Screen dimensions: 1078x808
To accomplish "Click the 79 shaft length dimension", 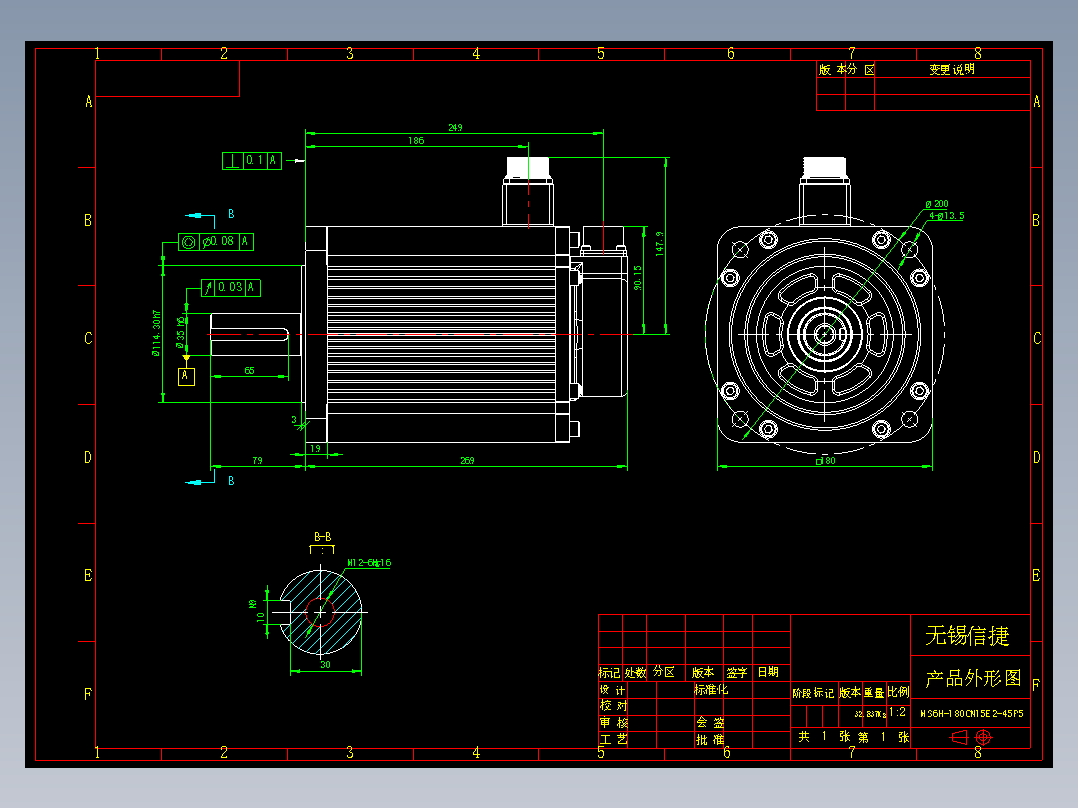I will point(257,460).
